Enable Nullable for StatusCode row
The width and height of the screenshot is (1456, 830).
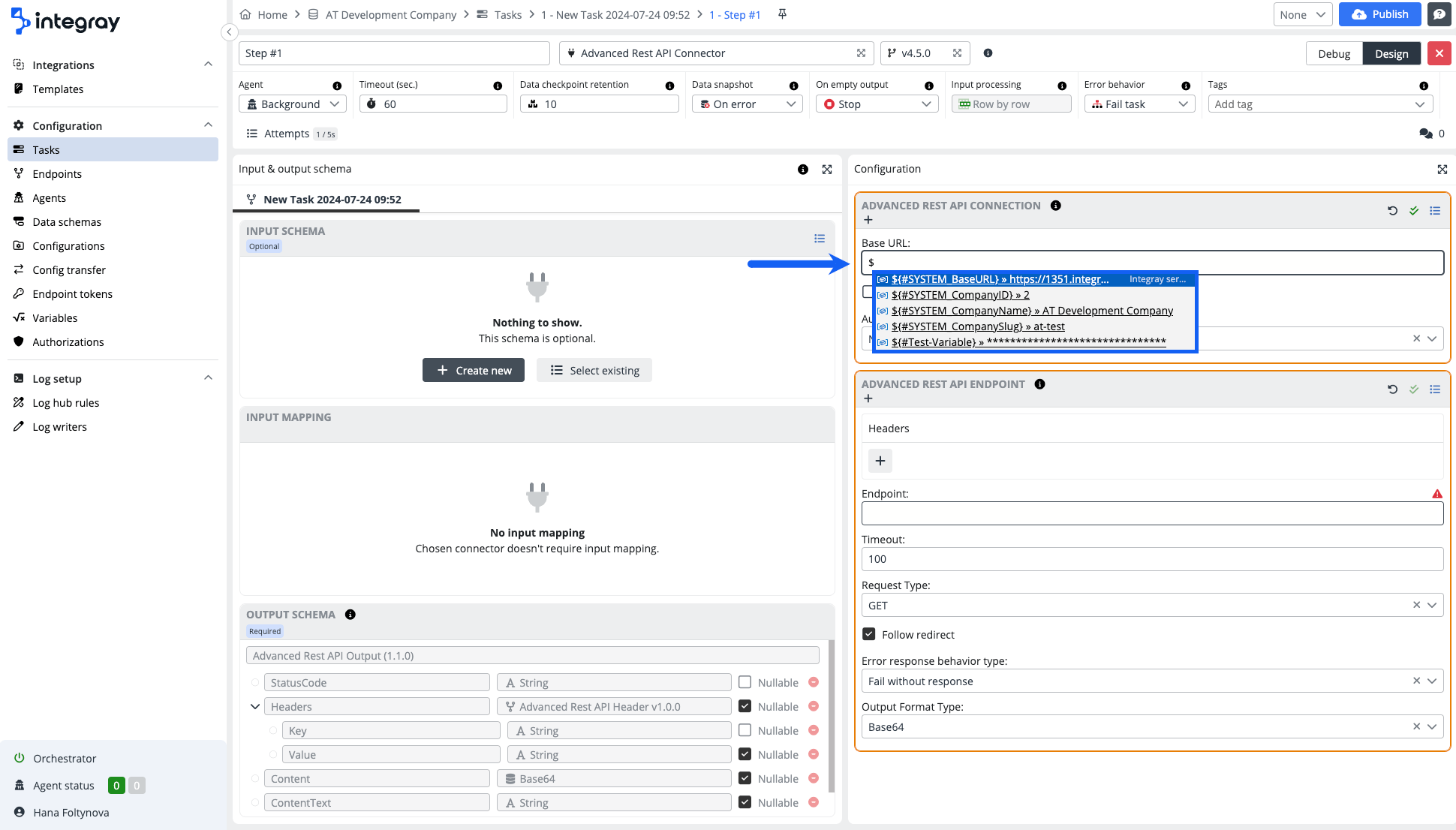click(745, 682)
